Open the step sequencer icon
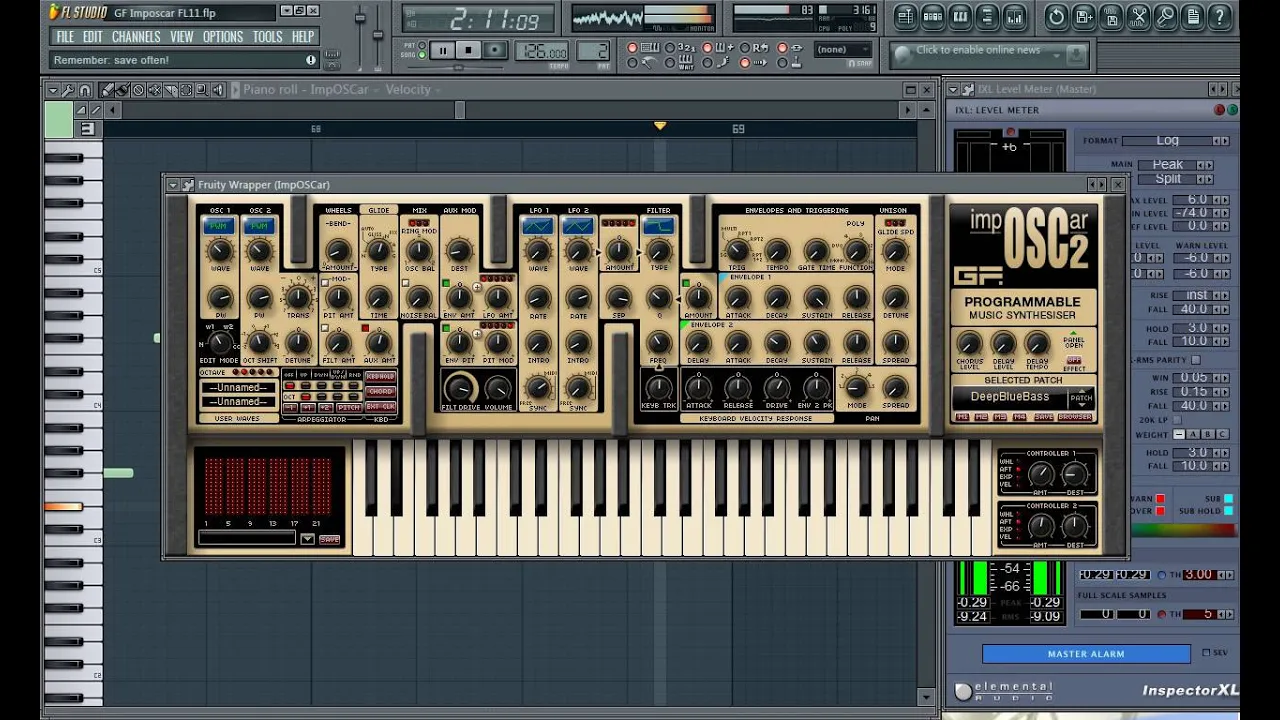This screenshot has width=1280, height=720. pos(932,16)
